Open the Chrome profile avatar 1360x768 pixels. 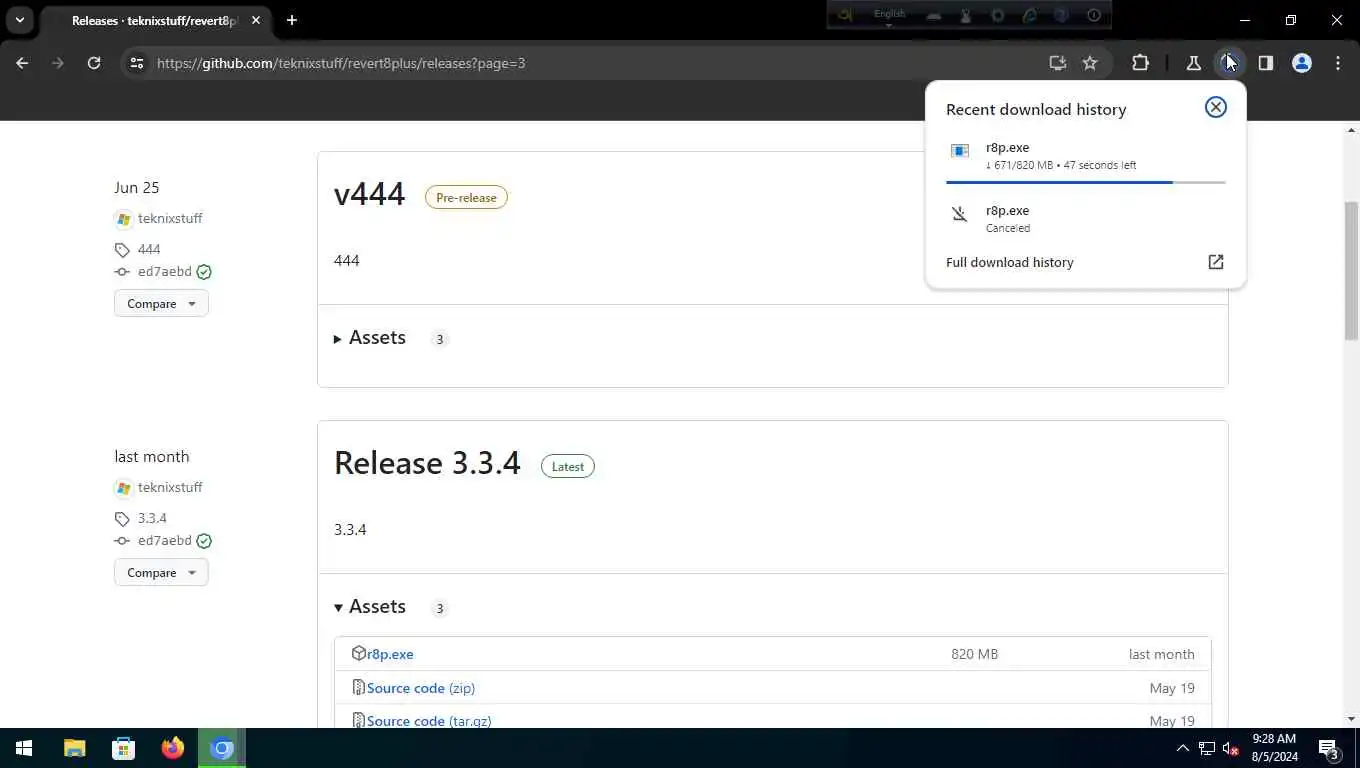click(1301, 63)
